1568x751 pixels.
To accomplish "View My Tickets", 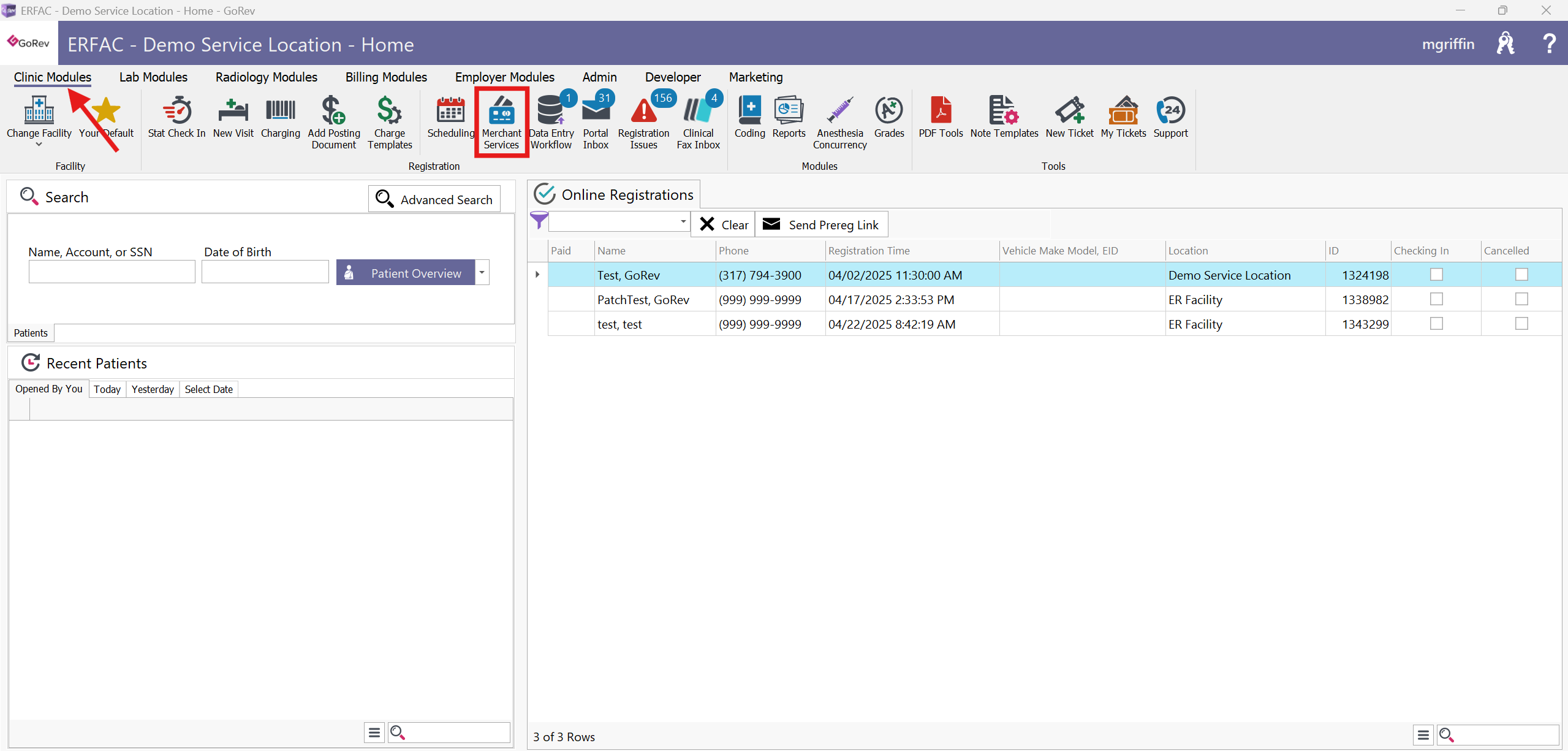I will (1123, 117).
